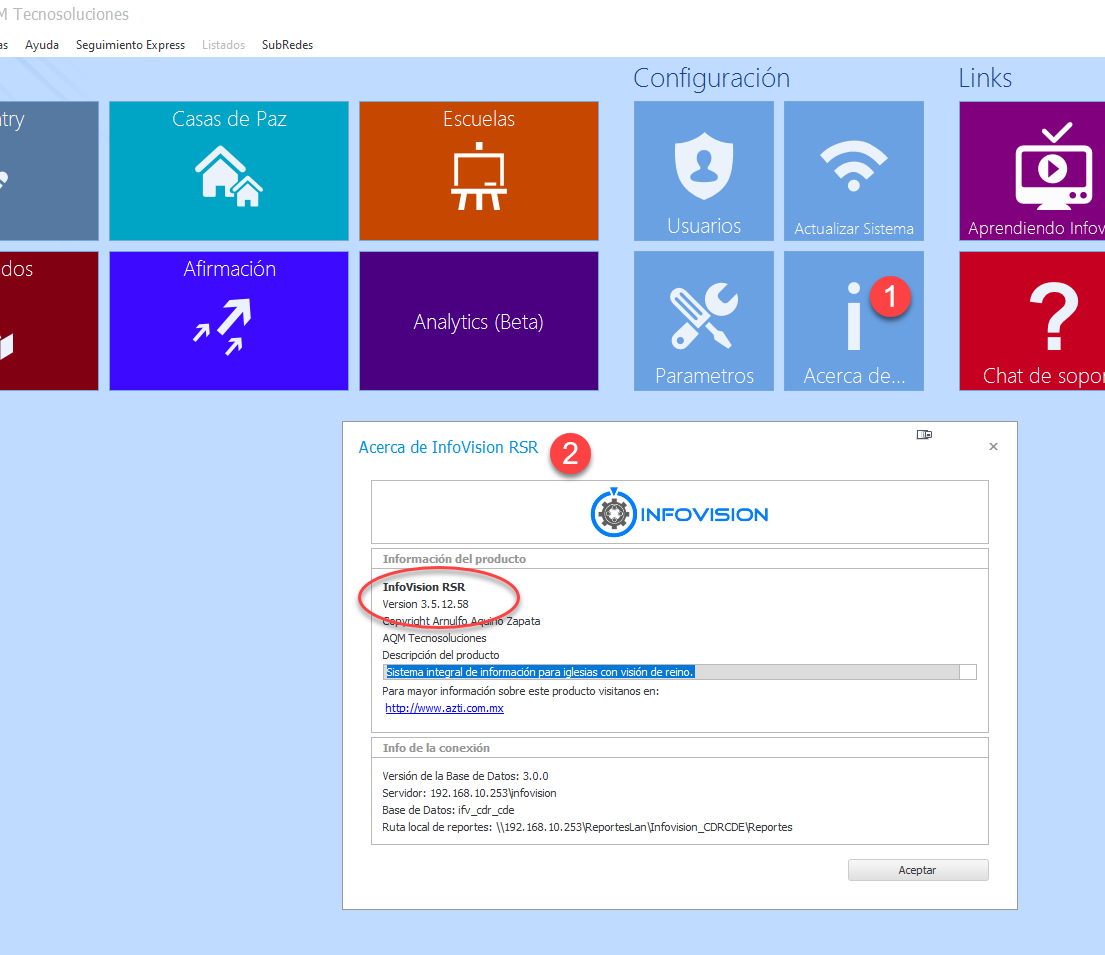This screenshot has height=955, width=1105.
Task: Click 'Copyright Arnulfo Aquino Zapata' text
Action: click(x=461, y=621)
